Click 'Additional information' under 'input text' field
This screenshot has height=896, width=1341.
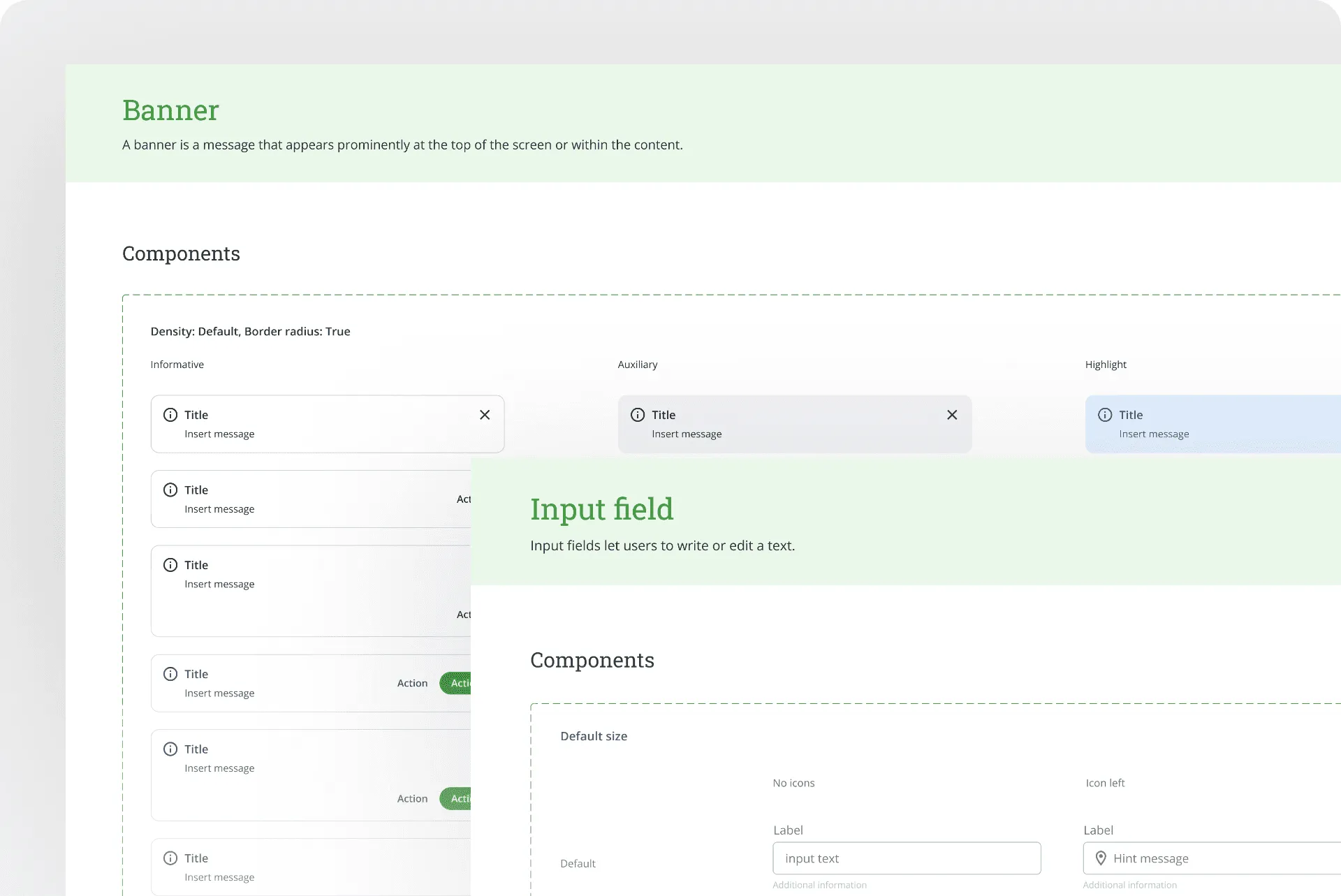tap(819, 885)
